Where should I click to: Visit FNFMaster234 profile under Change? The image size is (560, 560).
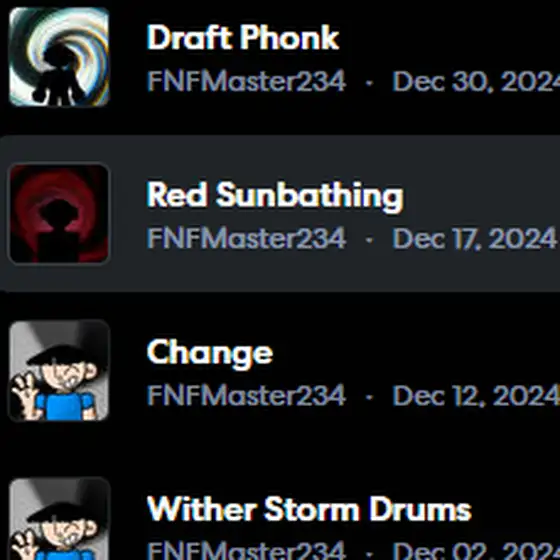tap(246, 395)
